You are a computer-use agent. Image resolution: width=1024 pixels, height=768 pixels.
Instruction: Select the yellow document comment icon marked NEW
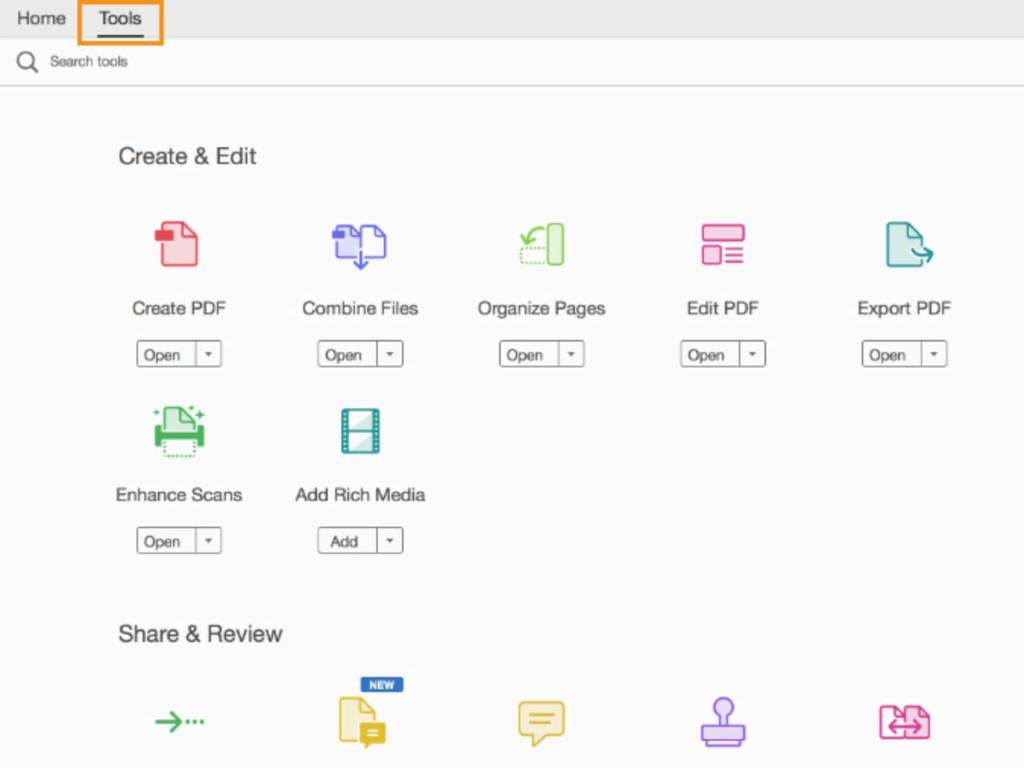(362, 722)
